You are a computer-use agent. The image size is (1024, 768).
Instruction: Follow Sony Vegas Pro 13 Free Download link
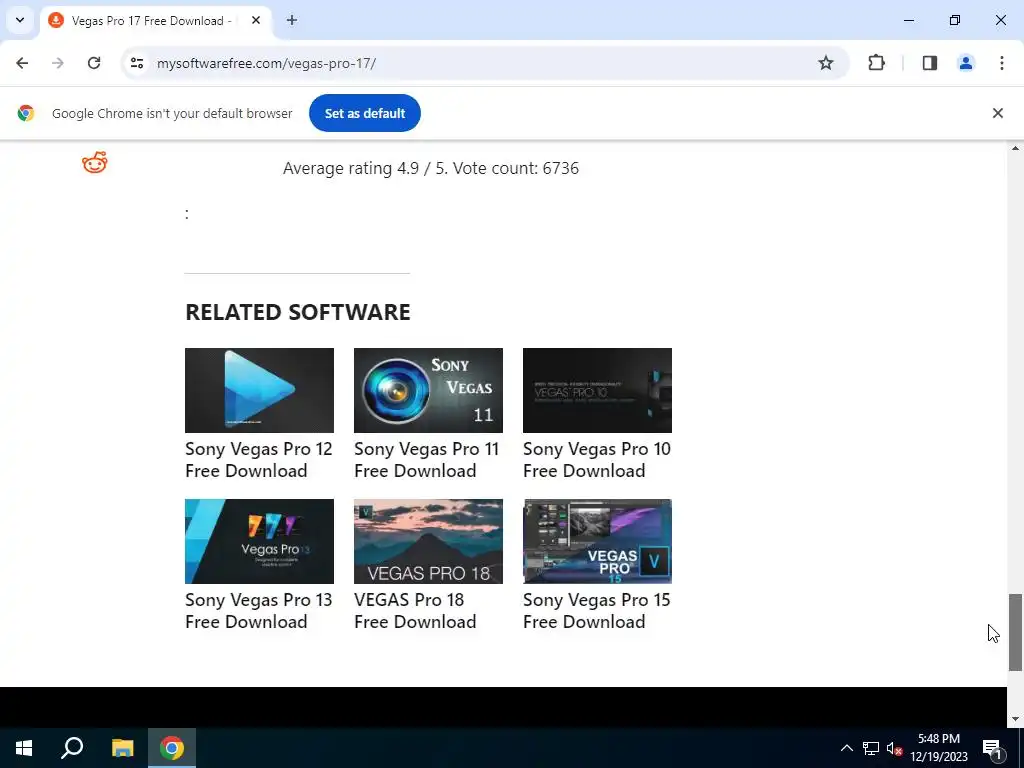259,611
